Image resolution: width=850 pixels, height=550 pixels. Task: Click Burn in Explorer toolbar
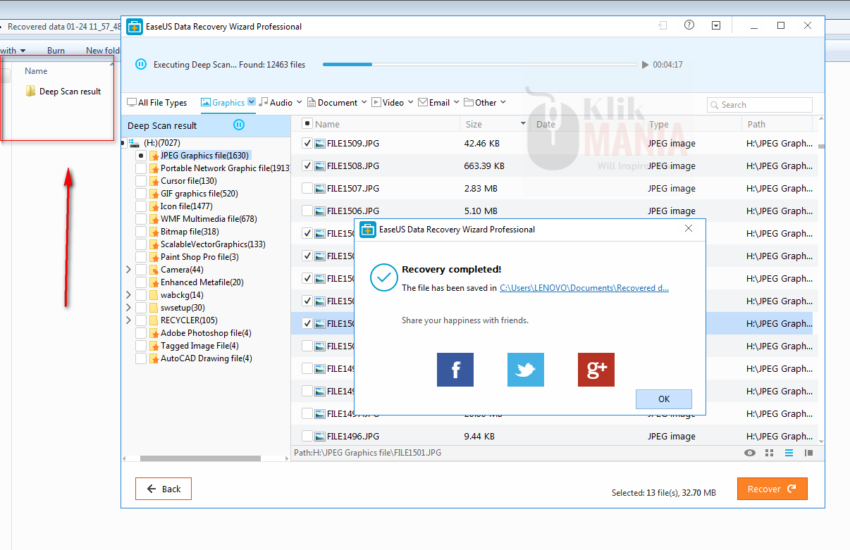56,50
